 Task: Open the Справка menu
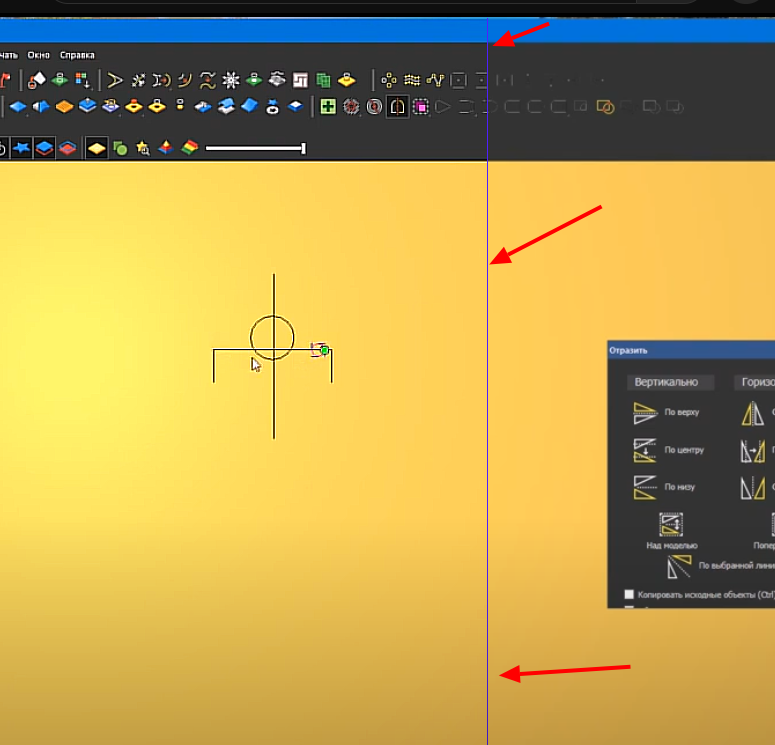[77, 55]
